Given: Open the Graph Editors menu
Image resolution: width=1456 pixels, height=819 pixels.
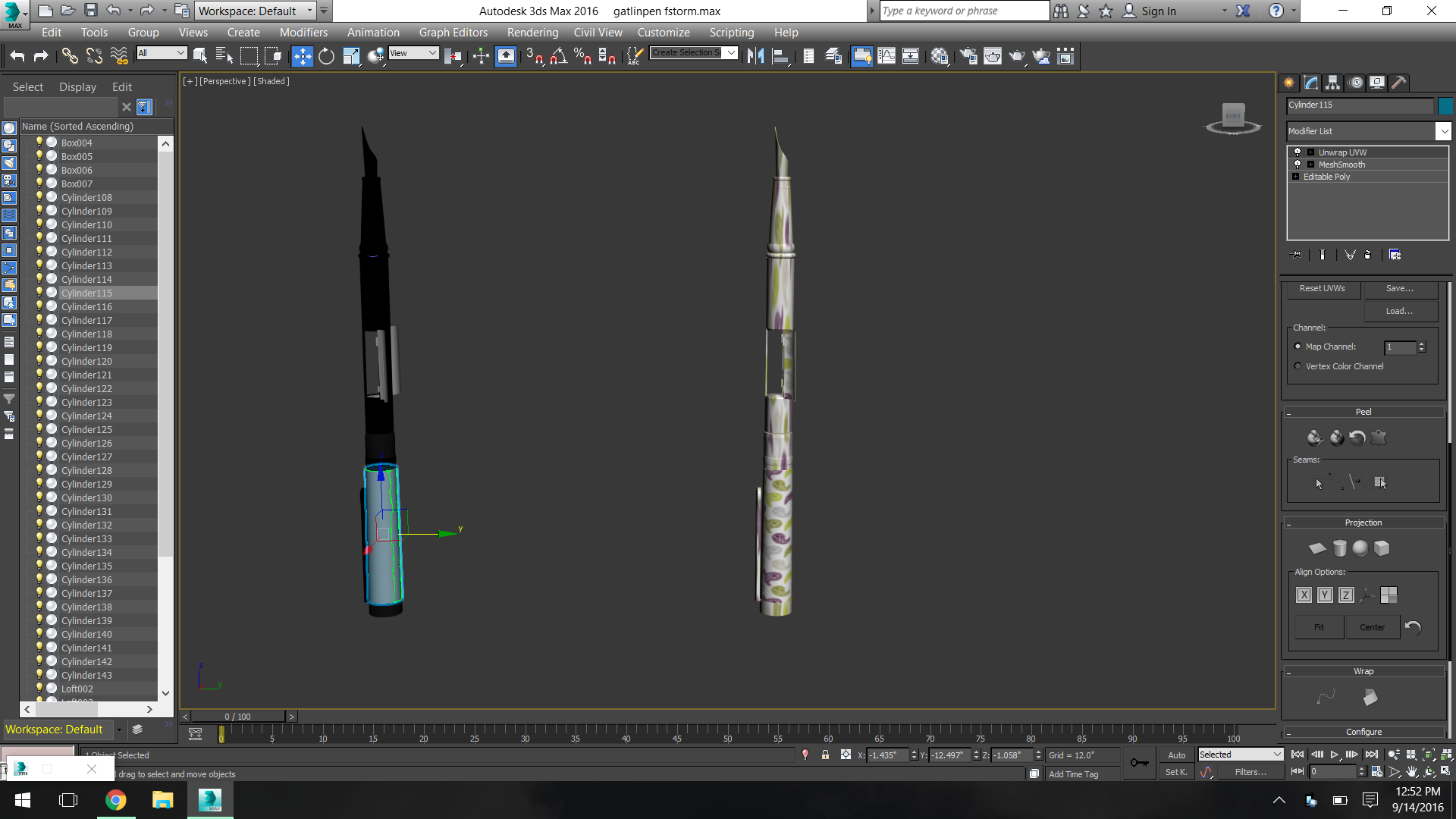Looking at the screenshot, I should 453,33.
